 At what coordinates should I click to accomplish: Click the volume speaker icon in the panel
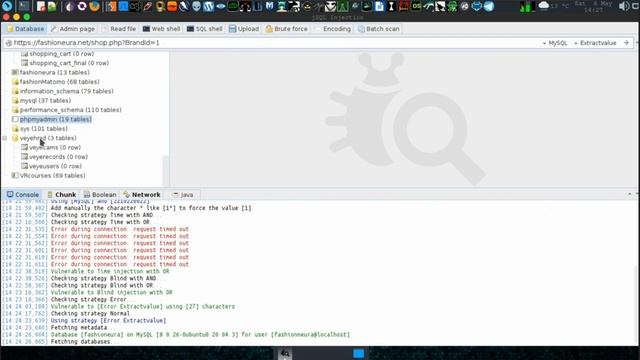coord(624,6)
